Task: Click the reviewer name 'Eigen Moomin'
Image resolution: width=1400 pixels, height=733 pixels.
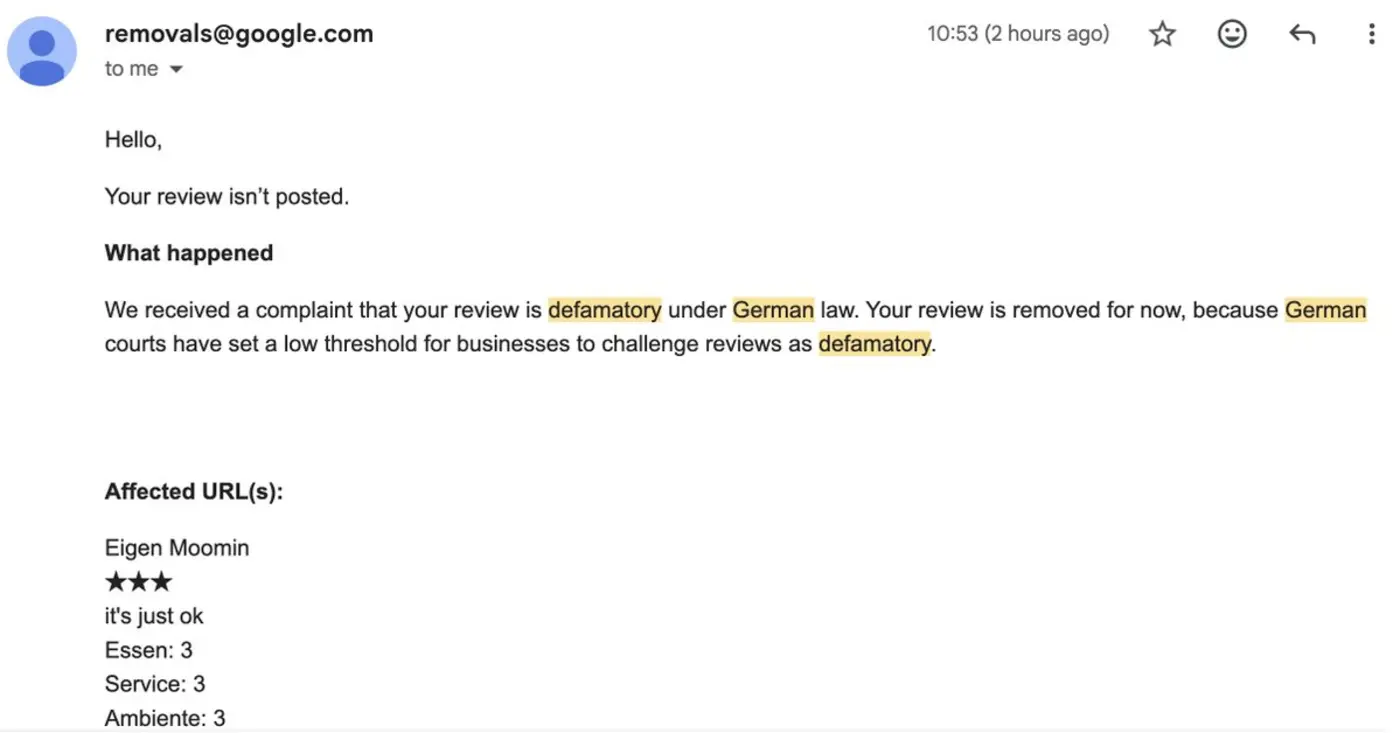Action: (x=177, y=548)
